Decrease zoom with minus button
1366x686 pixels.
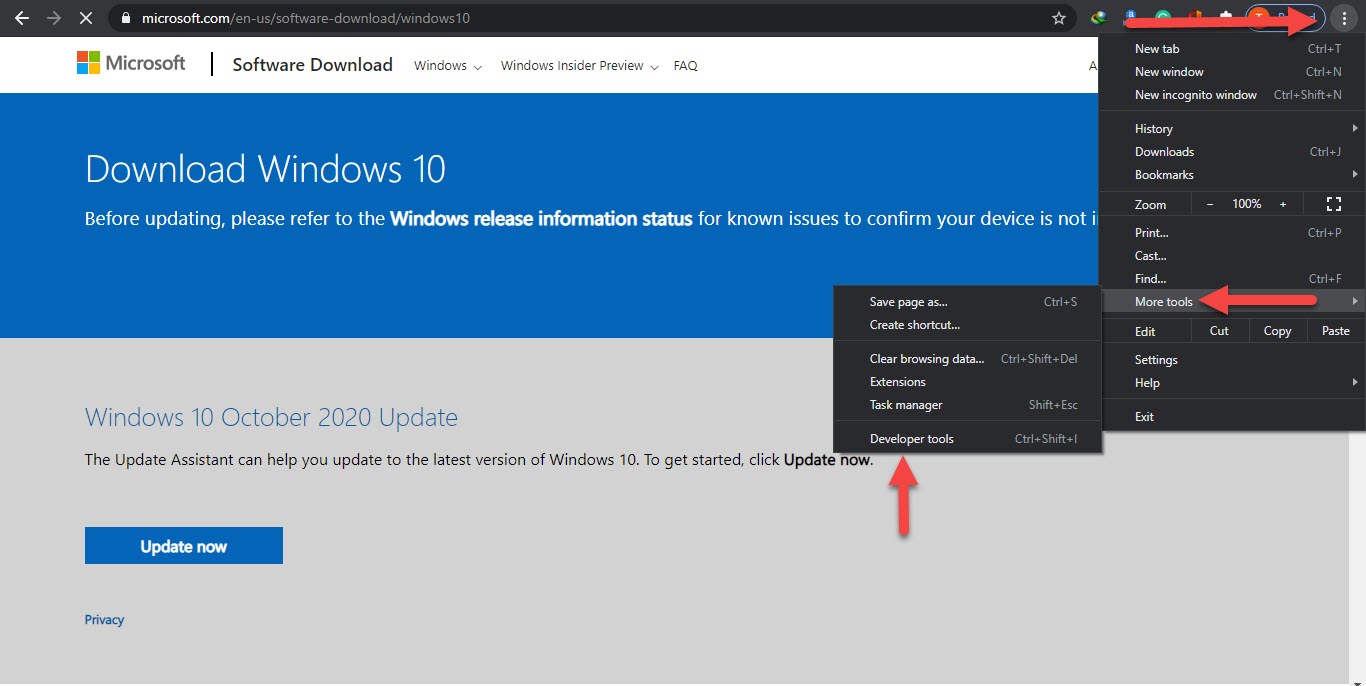click(1210, 204)
